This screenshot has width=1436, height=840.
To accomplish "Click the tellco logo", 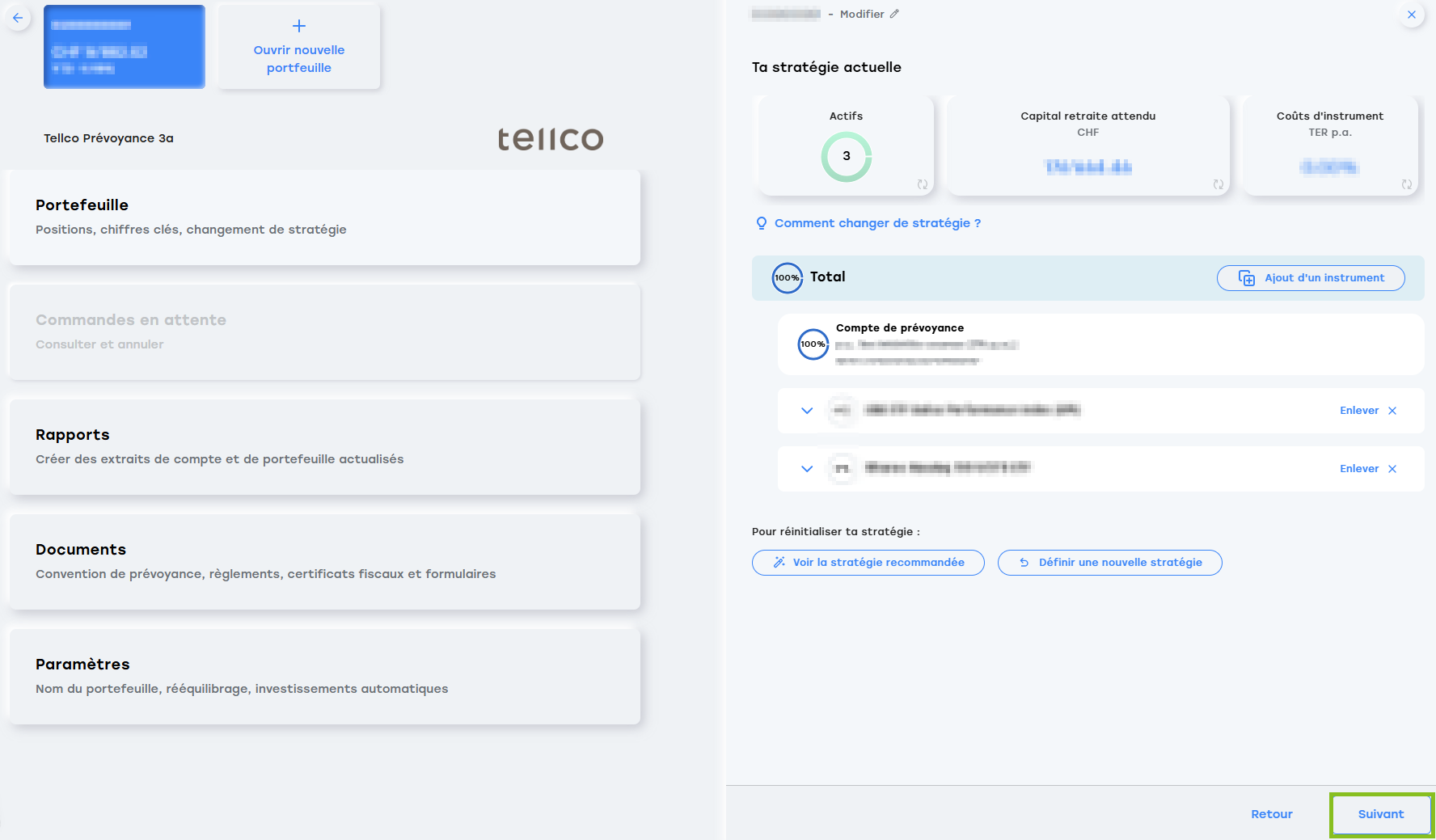I will click(551, 138).
